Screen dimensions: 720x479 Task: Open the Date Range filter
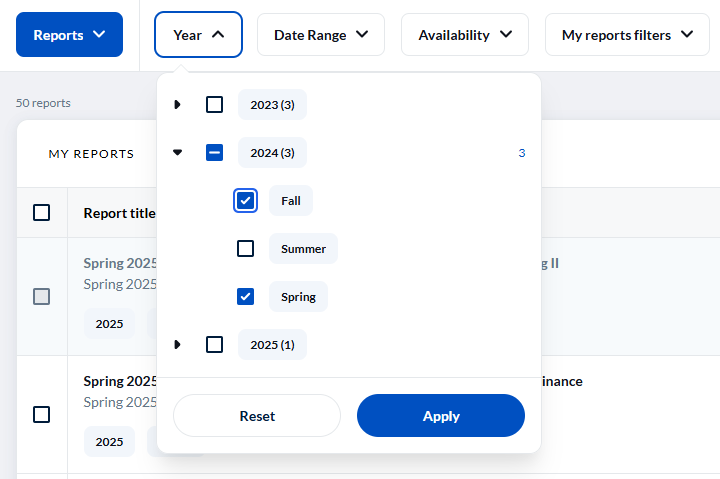click(321, 35)
